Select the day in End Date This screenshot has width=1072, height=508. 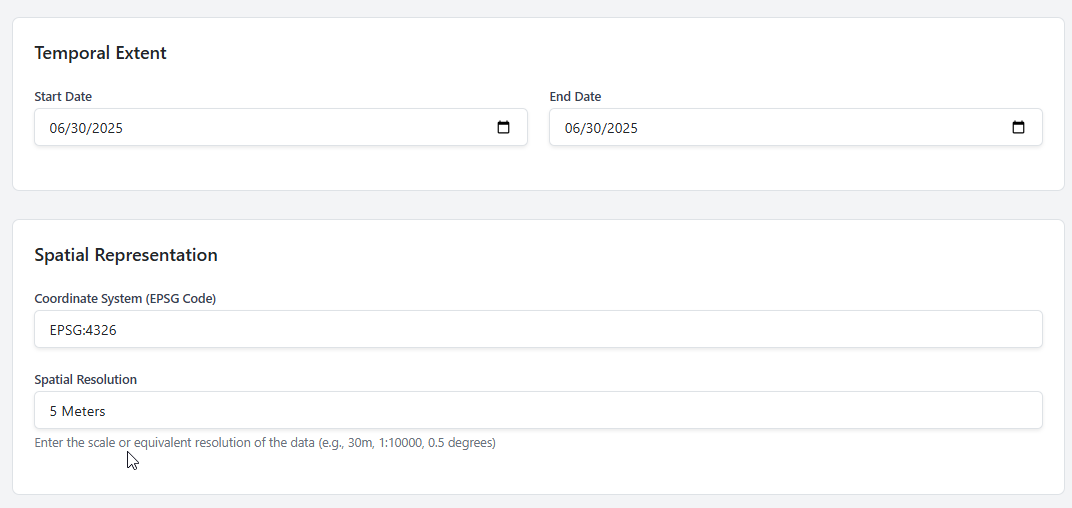click(593, 128)
